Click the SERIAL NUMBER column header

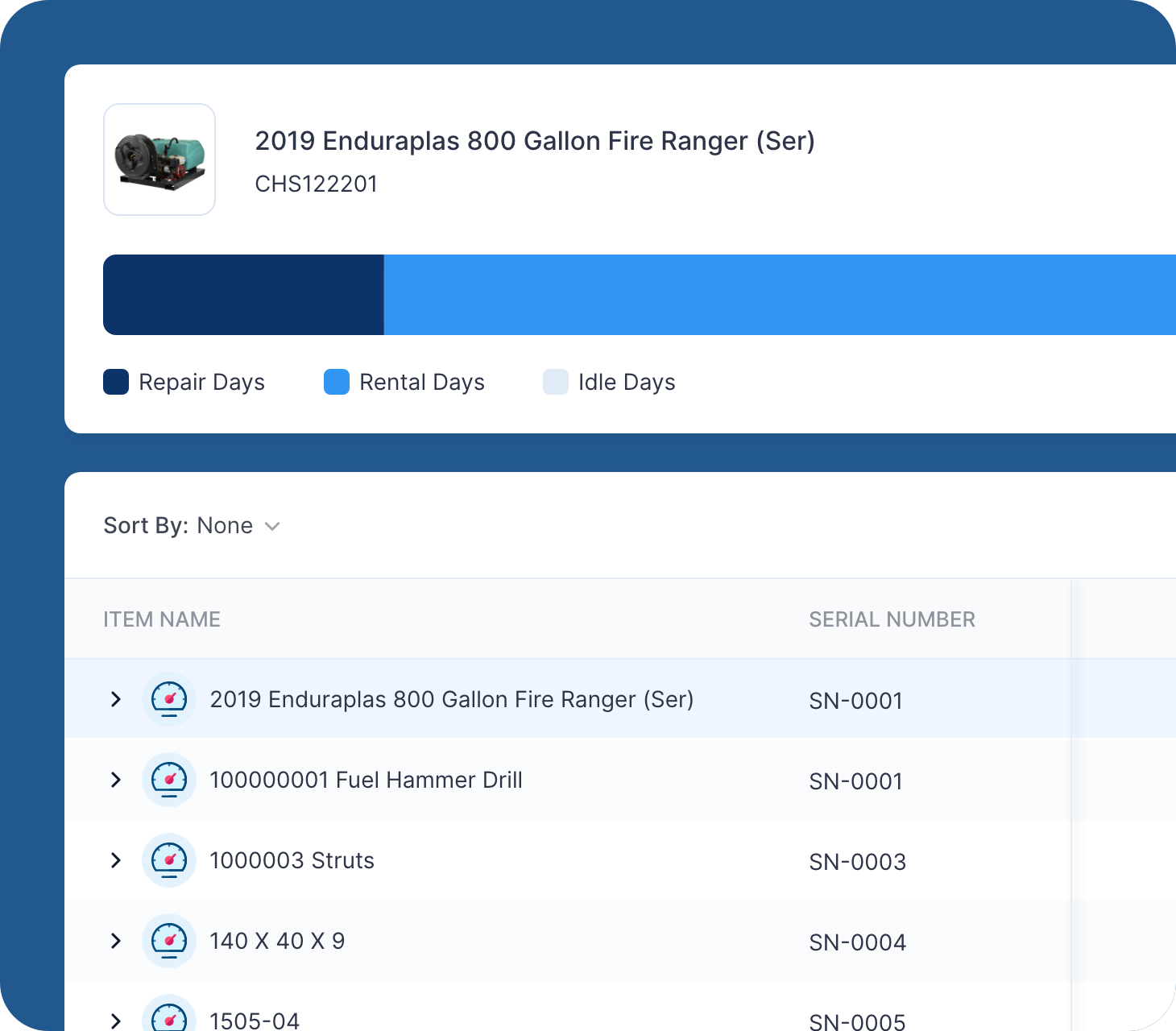(x=892, y=619)
